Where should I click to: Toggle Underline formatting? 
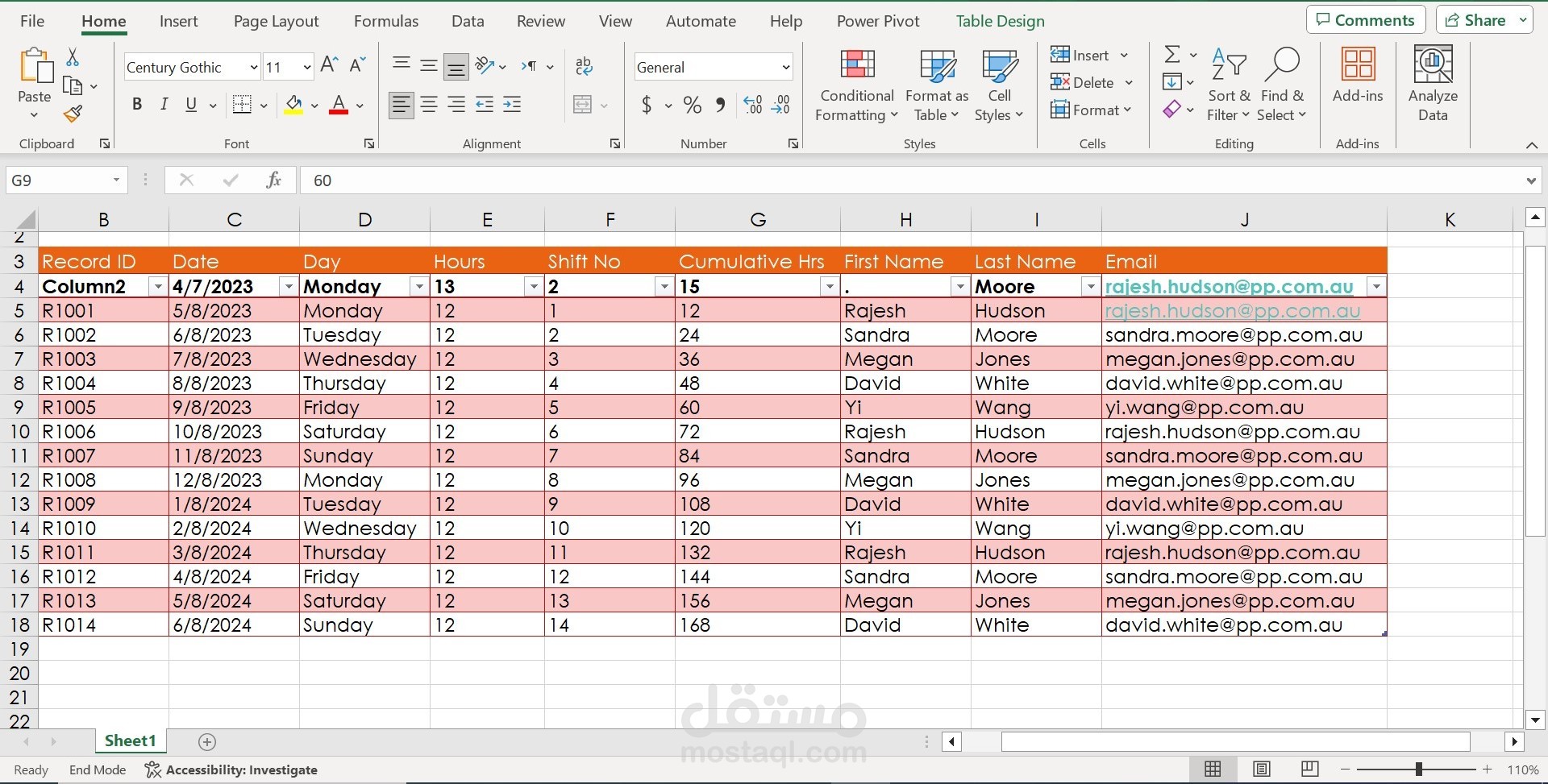pyautogui.click(x=191, y=105)
